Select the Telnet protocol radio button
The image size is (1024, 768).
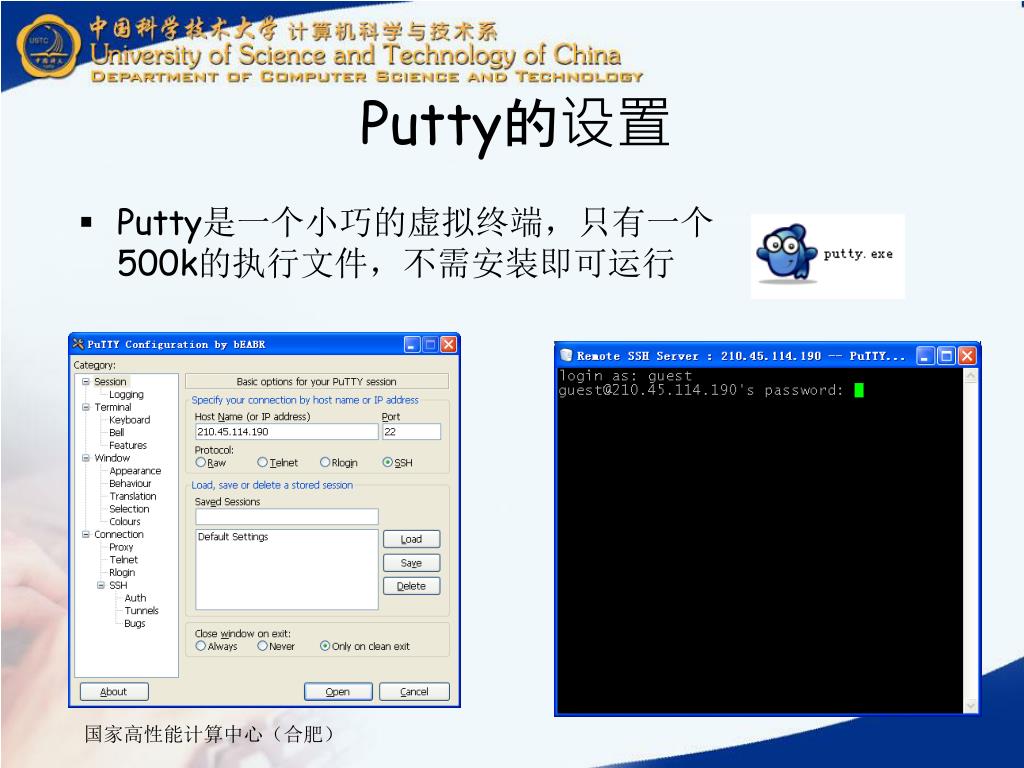tap(262, 462)
